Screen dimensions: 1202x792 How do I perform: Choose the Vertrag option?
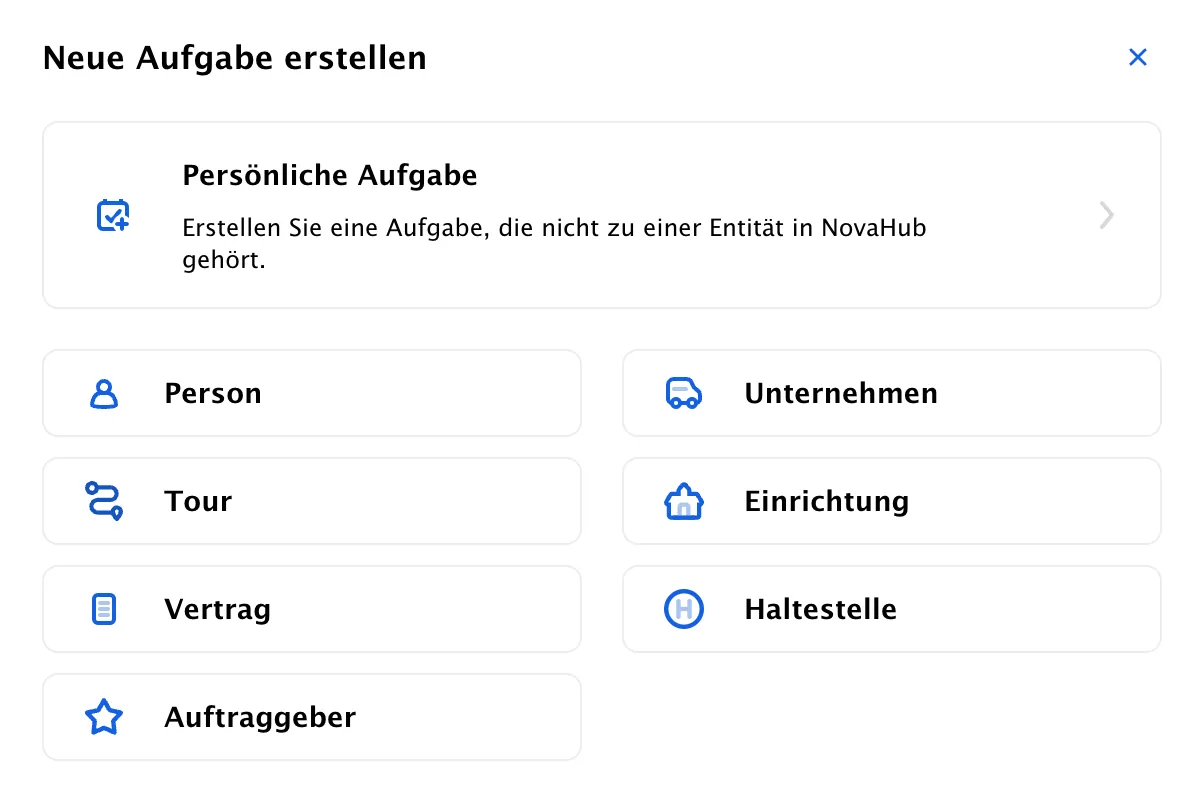[x=312, y=609]
